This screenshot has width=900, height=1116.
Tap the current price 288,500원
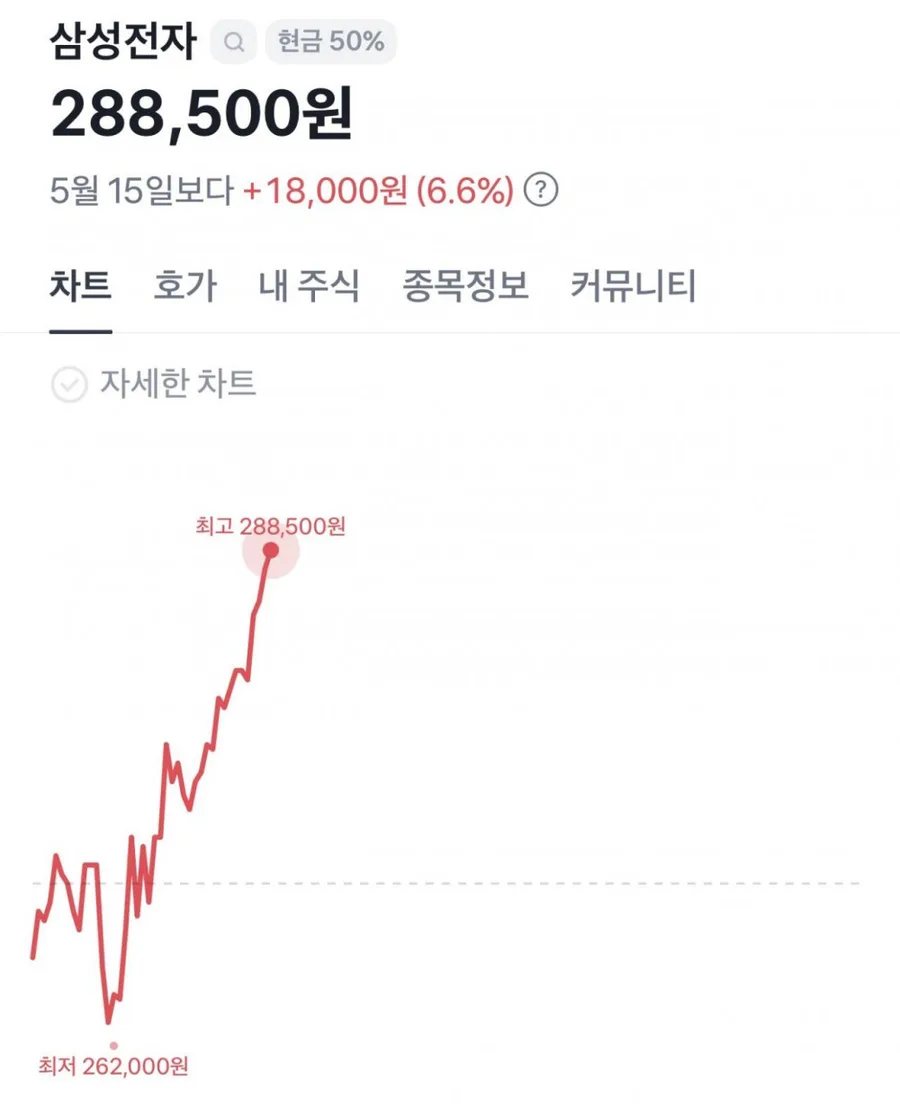(x=201, y=114)
